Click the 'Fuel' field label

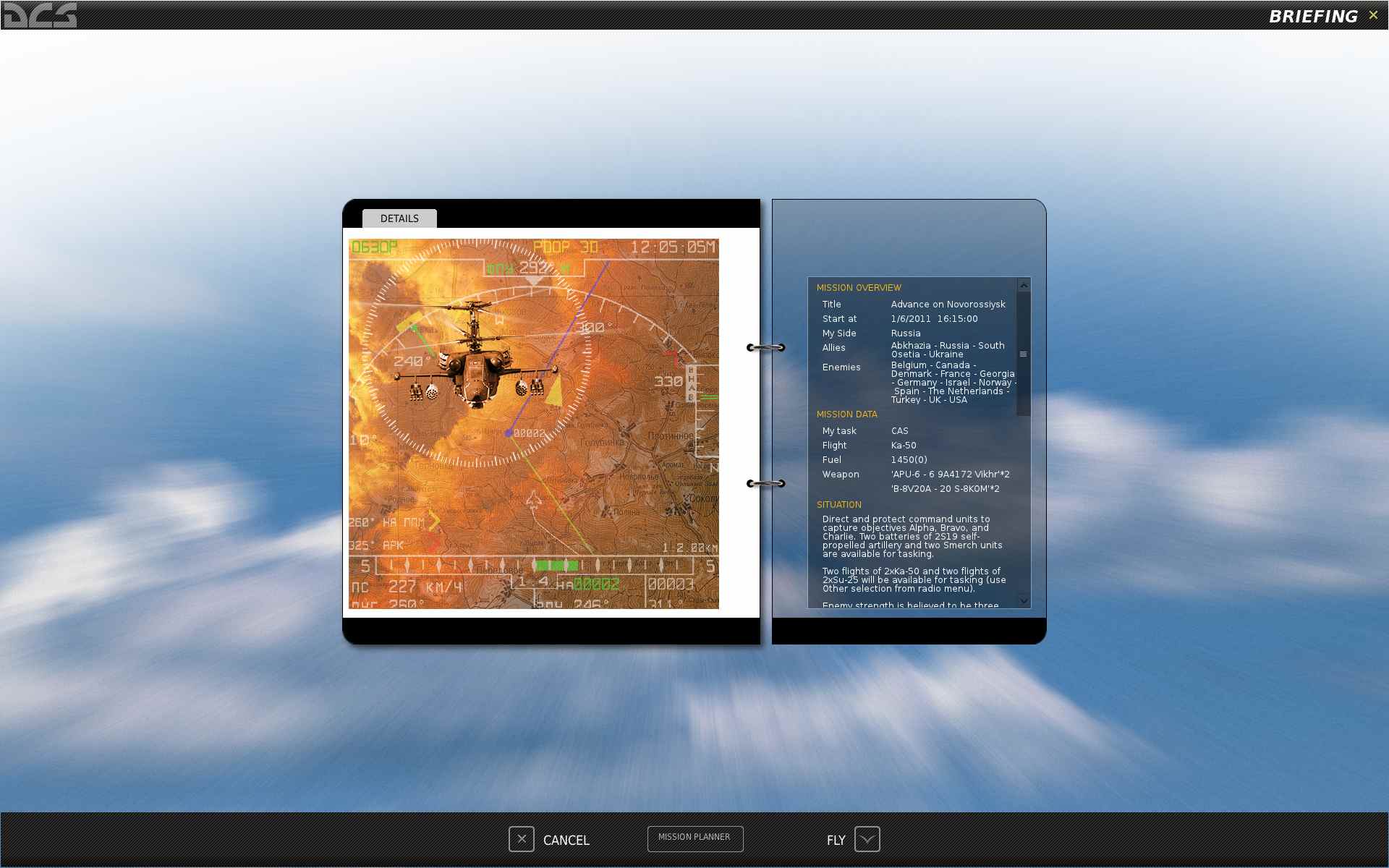(831, 460)
